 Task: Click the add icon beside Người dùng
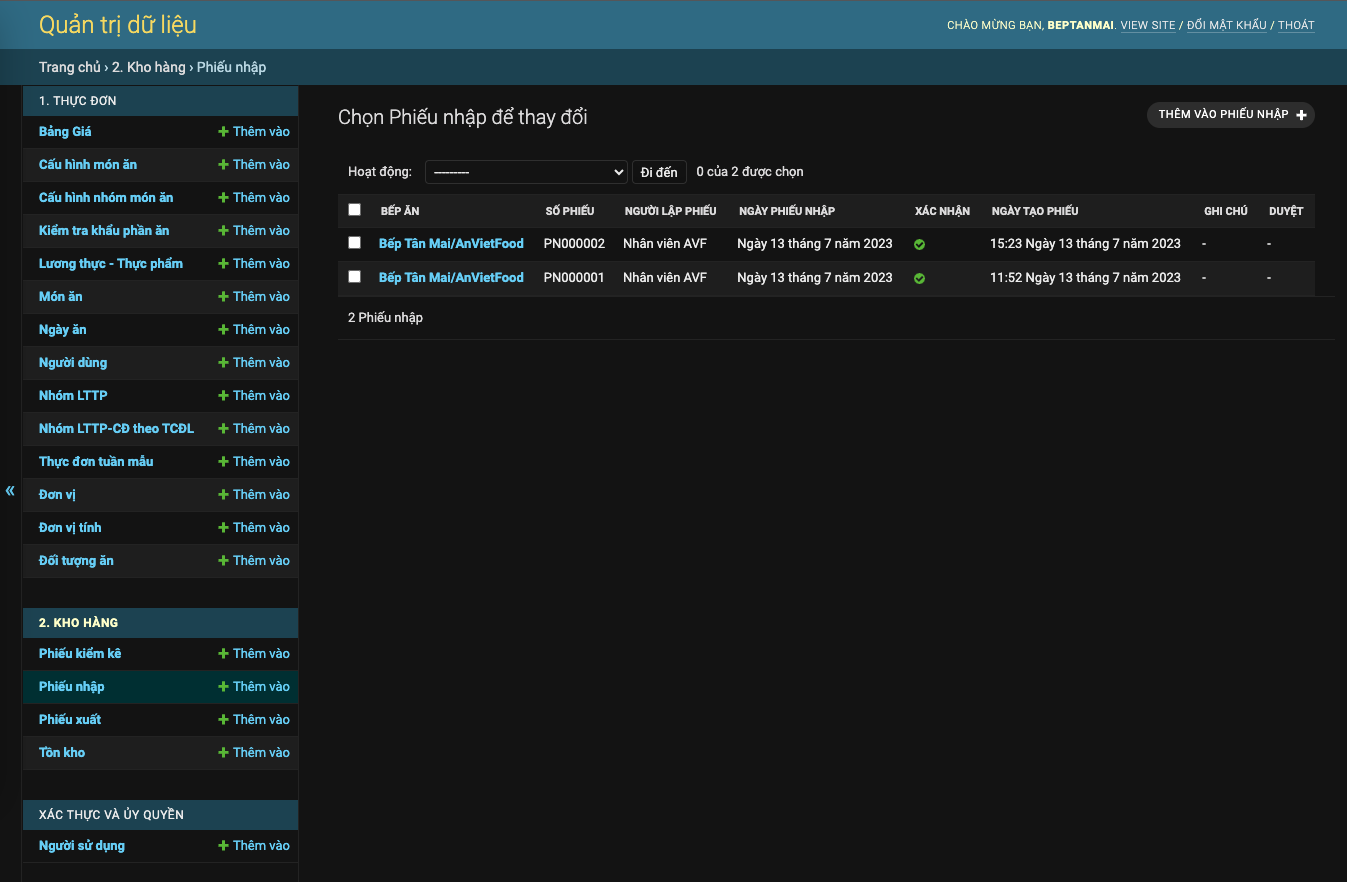click(x=221, y=362)
